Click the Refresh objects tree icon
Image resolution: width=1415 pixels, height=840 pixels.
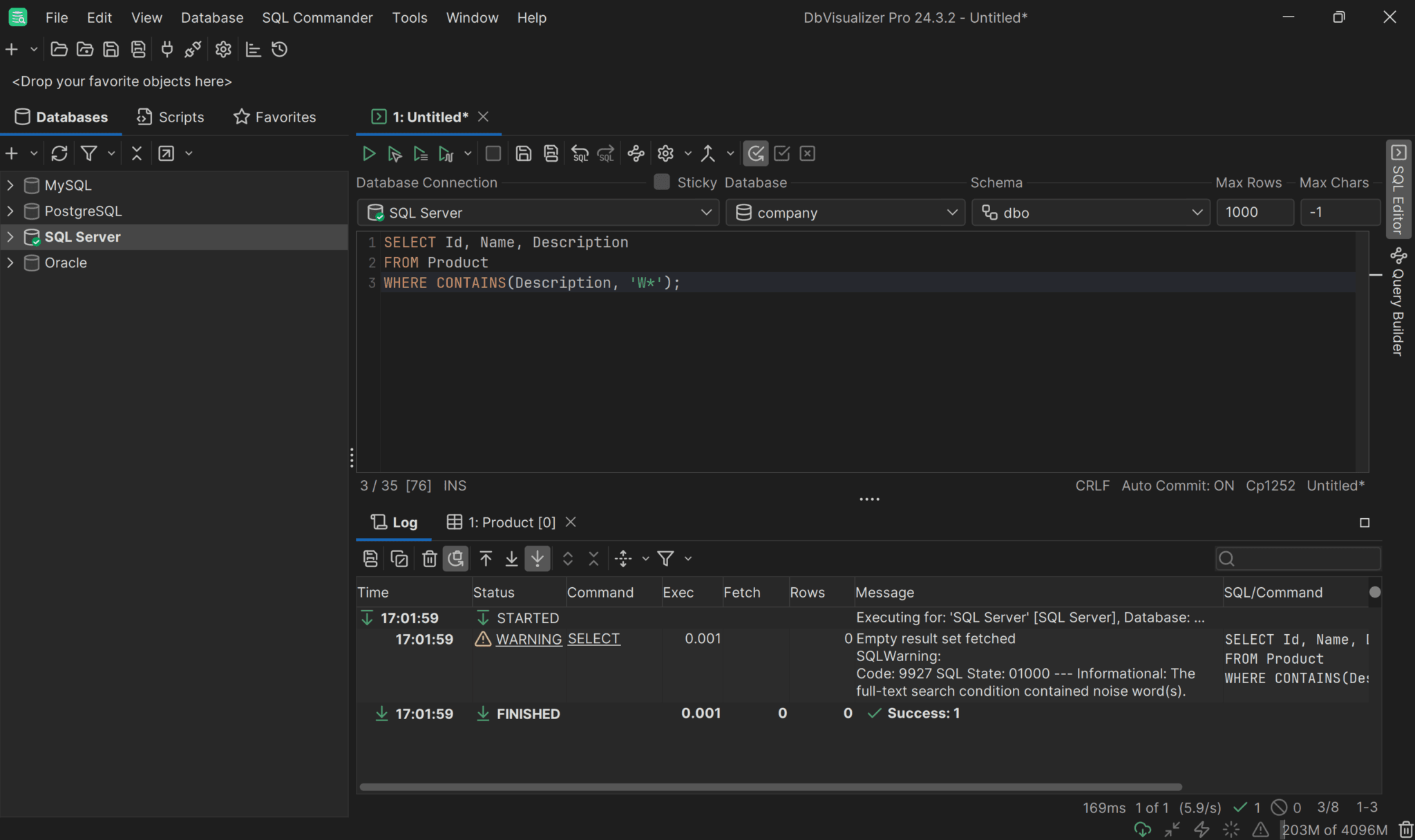pyautogui.click(x=59, y=153)
